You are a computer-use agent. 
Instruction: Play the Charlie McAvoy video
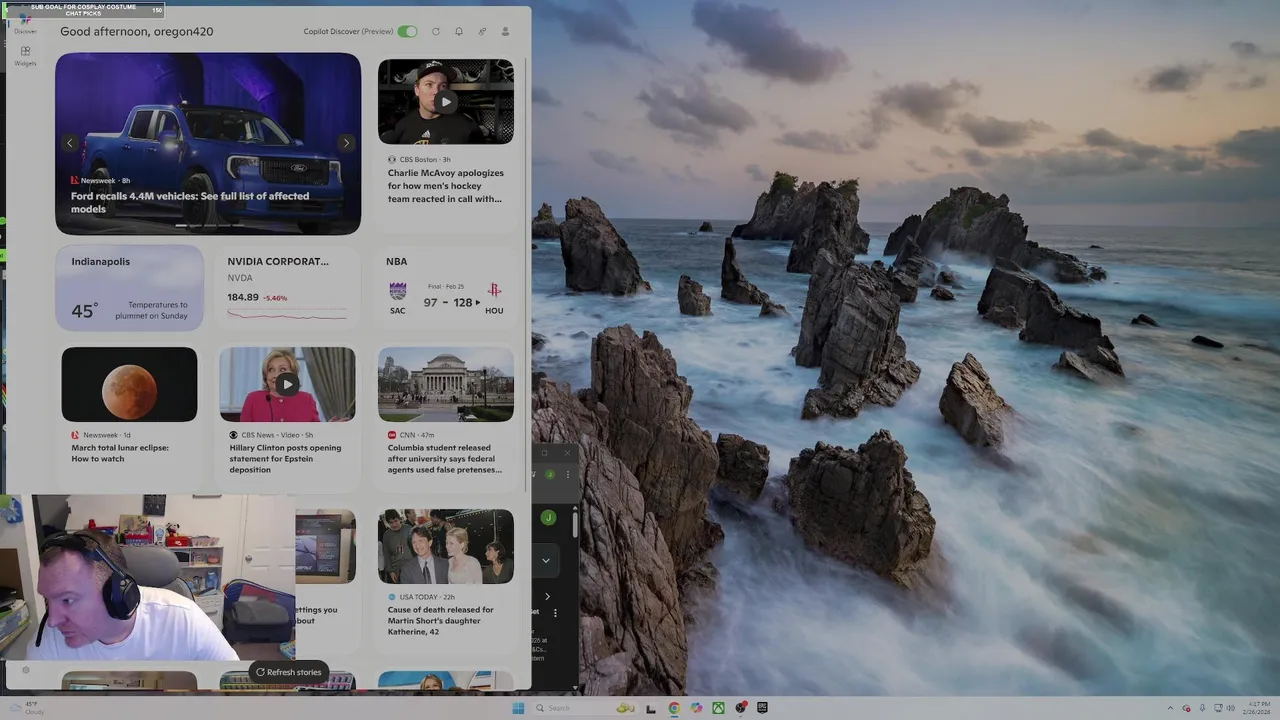pos(446,101)
